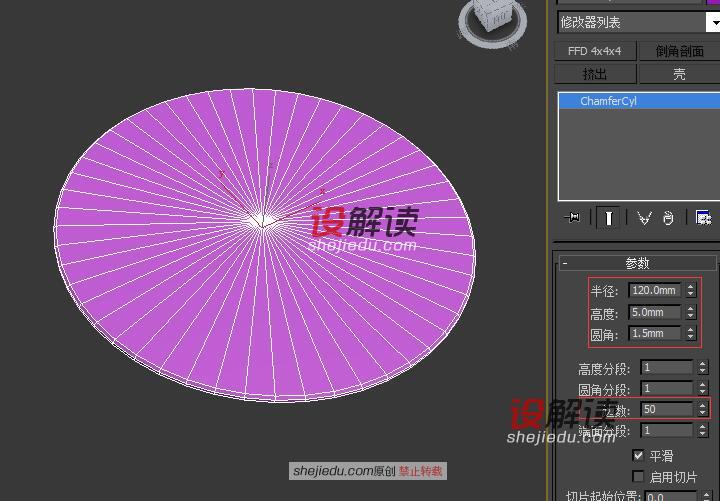This screenshot has height=501, width=720.
Task: Click the make unique icon
Action: (x=644, y=218)
